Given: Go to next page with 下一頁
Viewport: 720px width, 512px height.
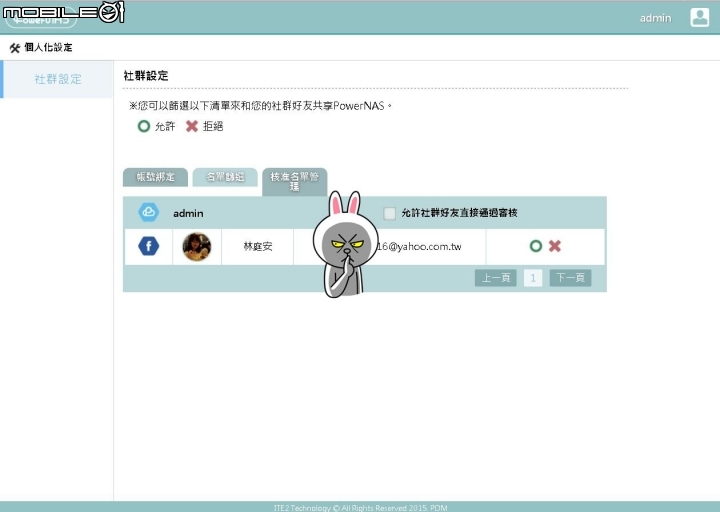Looking at the screenshot, I should [570, 278].
